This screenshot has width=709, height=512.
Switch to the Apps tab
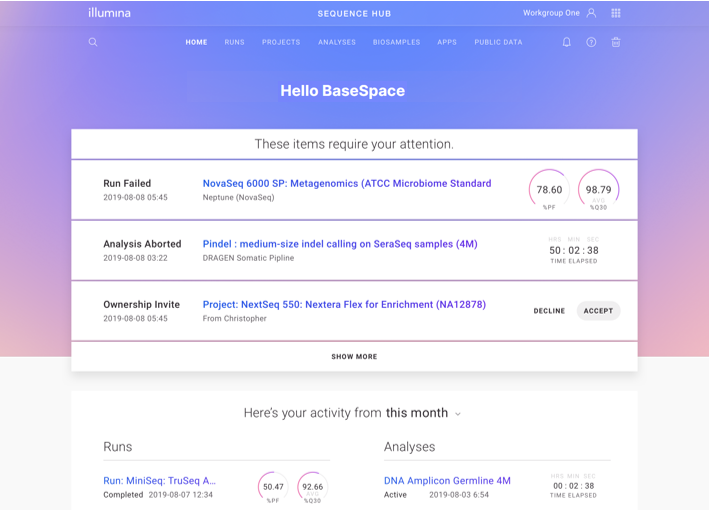[x=447, y=42]
